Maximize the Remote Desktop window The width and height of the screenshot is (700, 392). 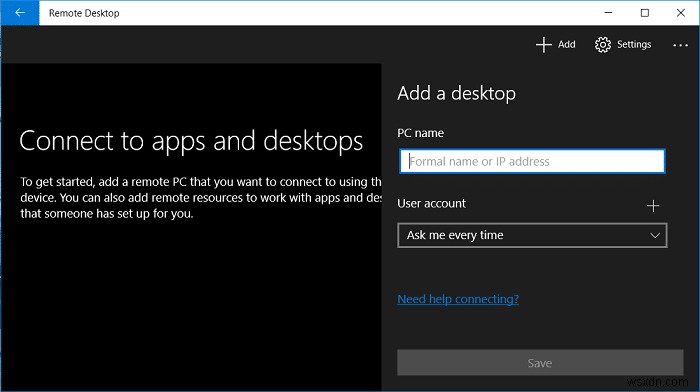pyautogui.click(x=645, y=13)
